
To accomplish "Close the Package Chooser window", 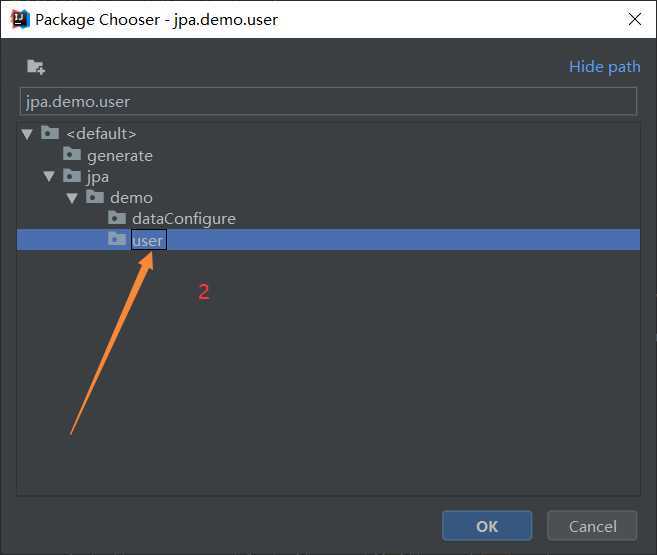I will pyautogui.click(x=634, y=19).
